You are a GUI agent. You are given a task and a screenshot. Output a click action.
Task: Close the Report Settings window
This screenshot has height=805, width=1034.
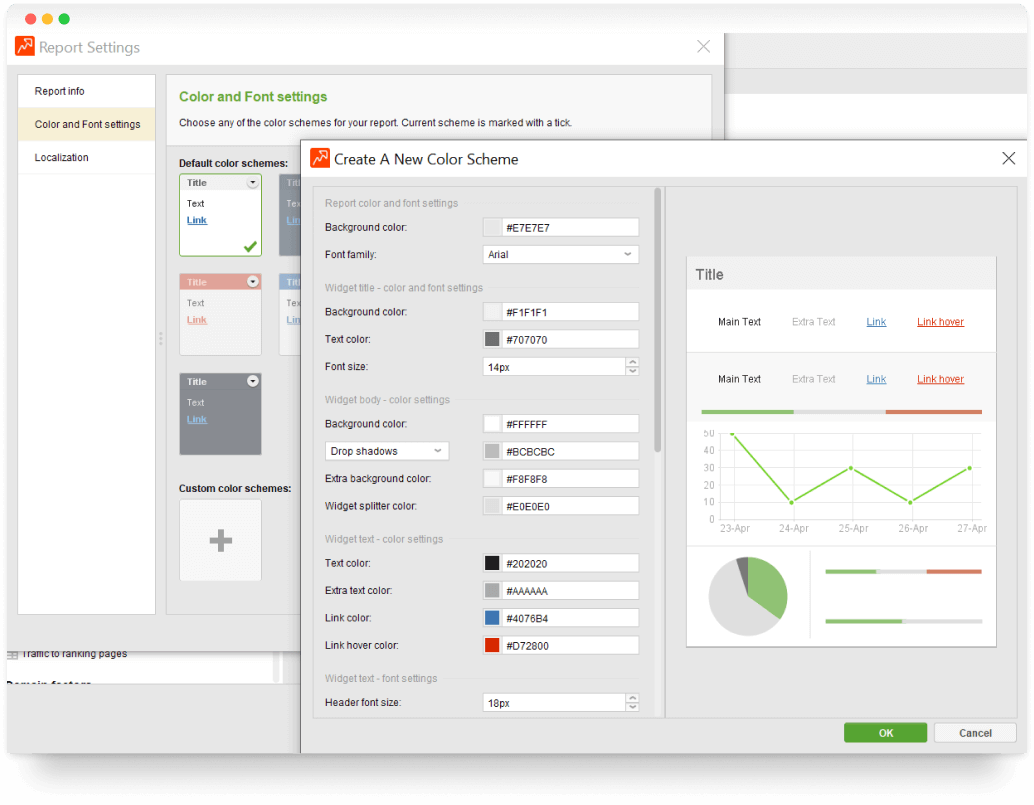pos(704,46)
